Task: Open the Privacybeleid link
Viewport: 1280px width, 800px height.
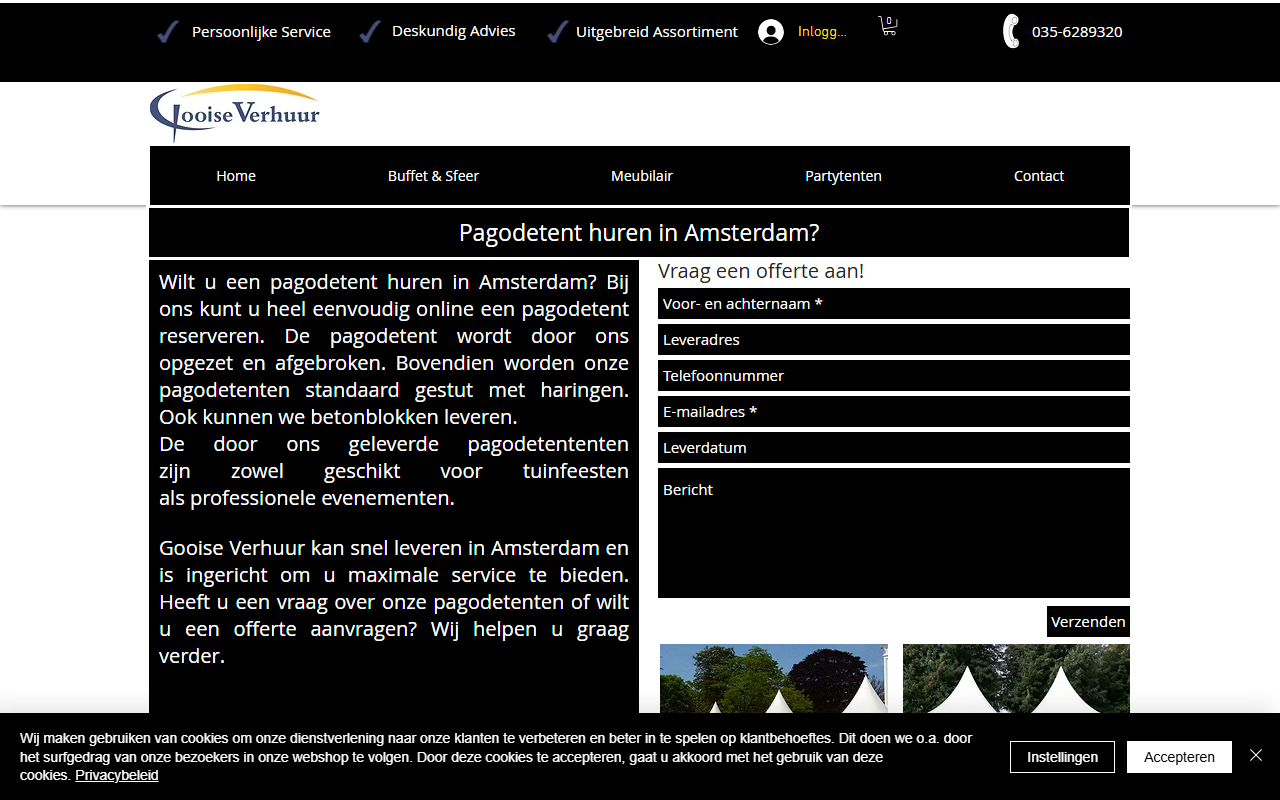Action: click(x=116, y=775)
